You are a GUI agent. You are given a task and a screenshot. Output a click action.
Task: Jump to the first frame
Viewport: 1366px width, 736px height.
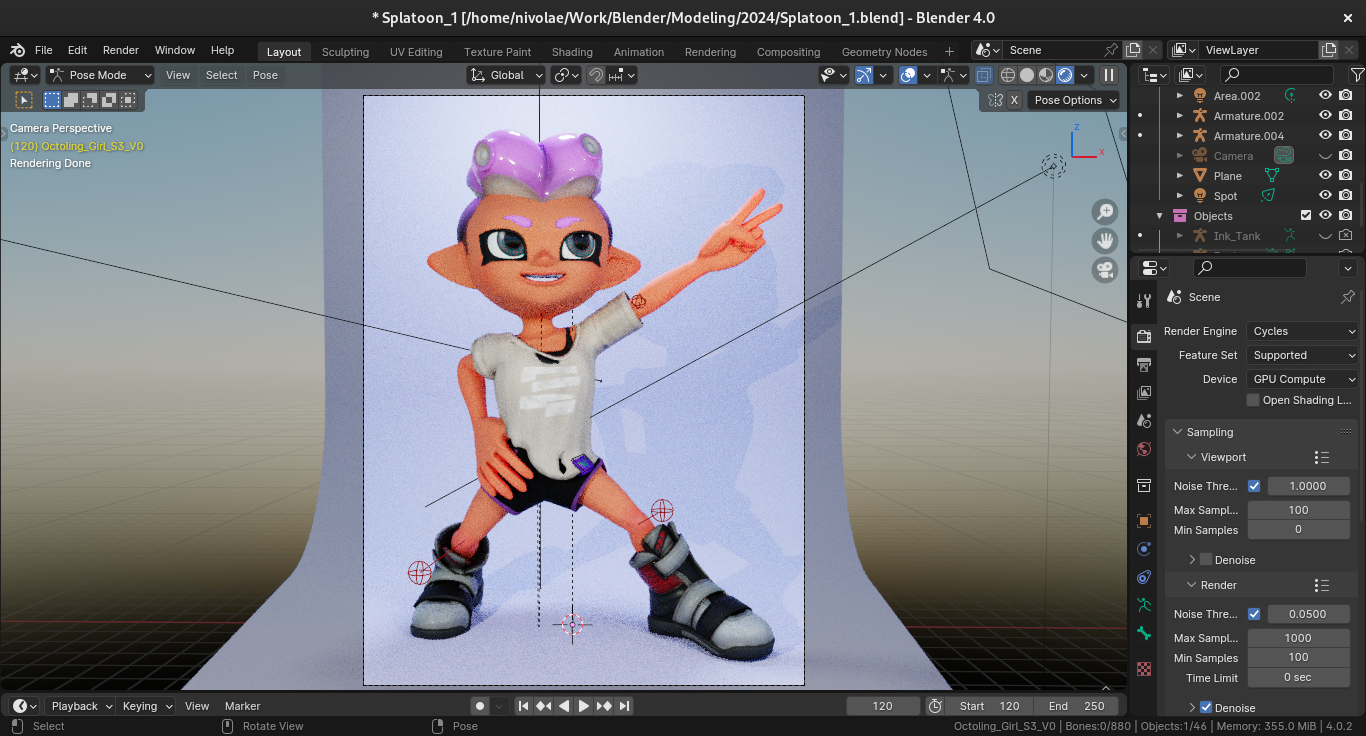click(x=523, y=706)
